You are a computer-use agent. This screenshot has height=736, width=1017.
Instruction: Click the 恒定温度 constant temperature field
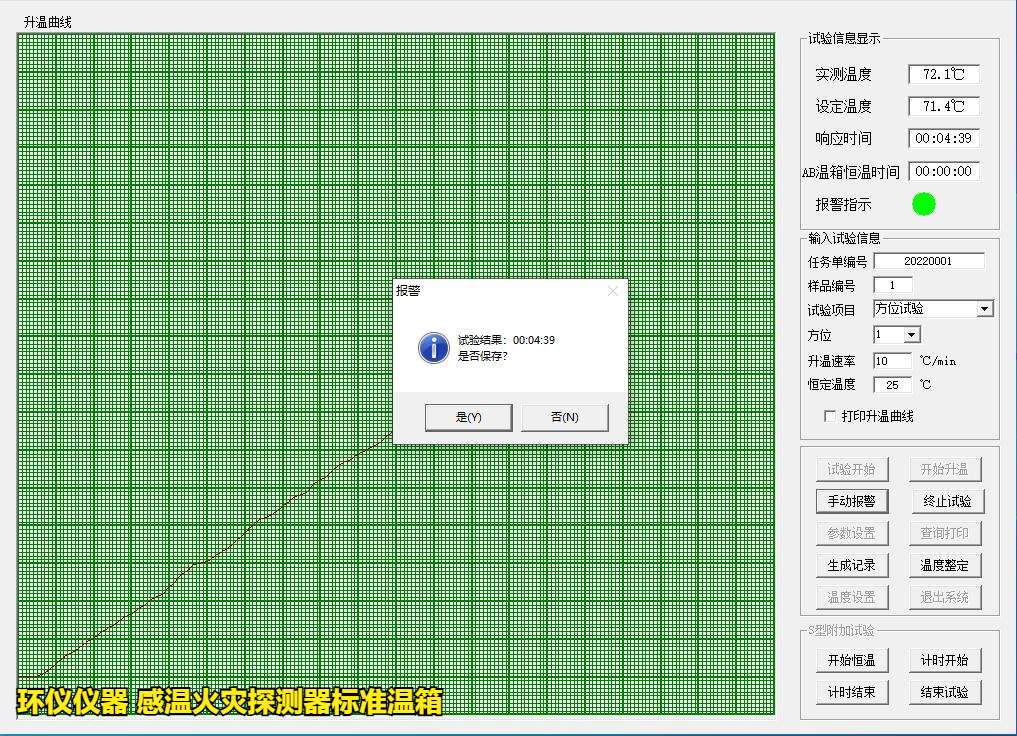892,384
